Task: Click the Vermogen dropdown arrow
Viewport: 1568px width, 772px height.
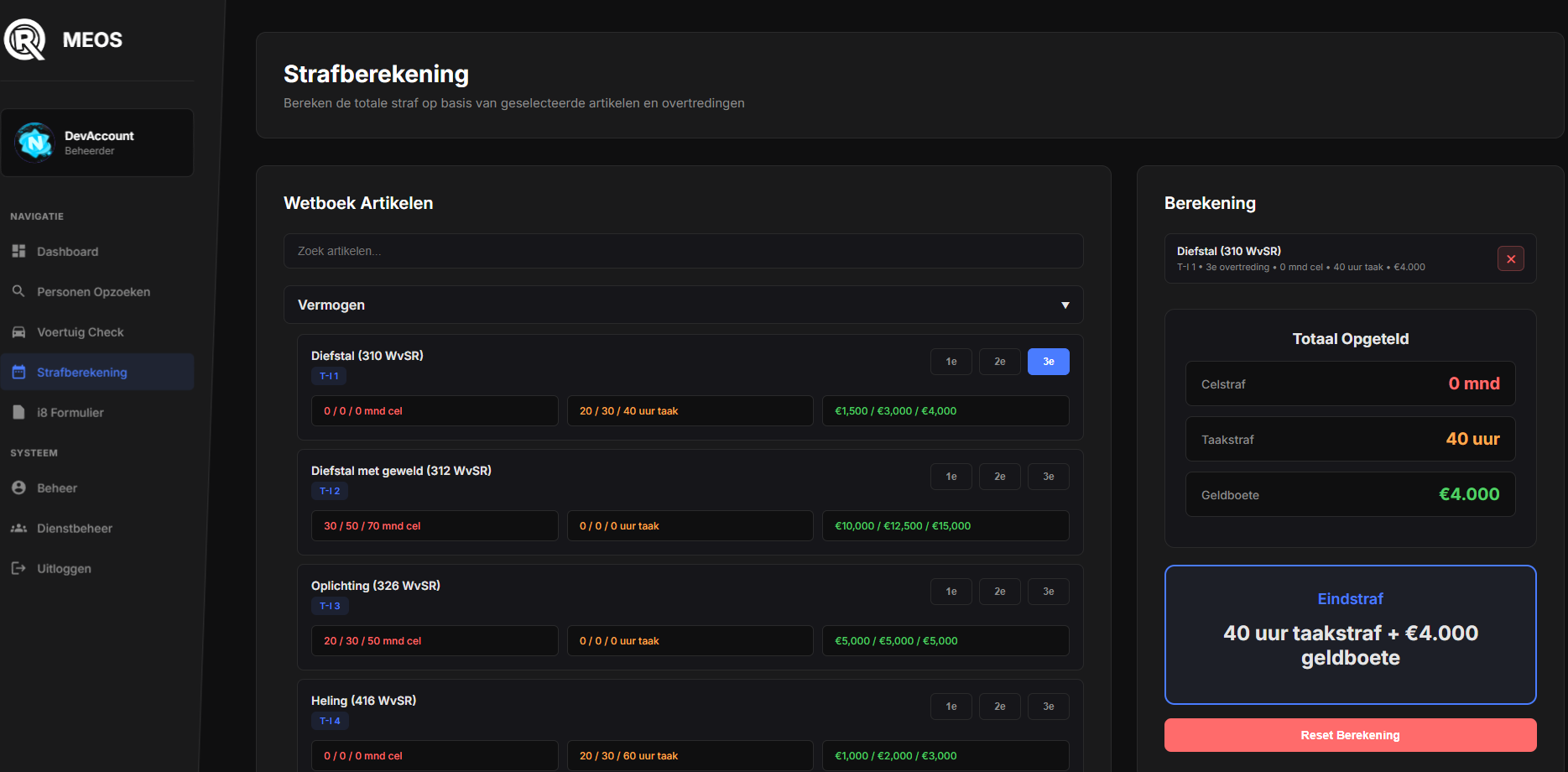Action: 1065,305
